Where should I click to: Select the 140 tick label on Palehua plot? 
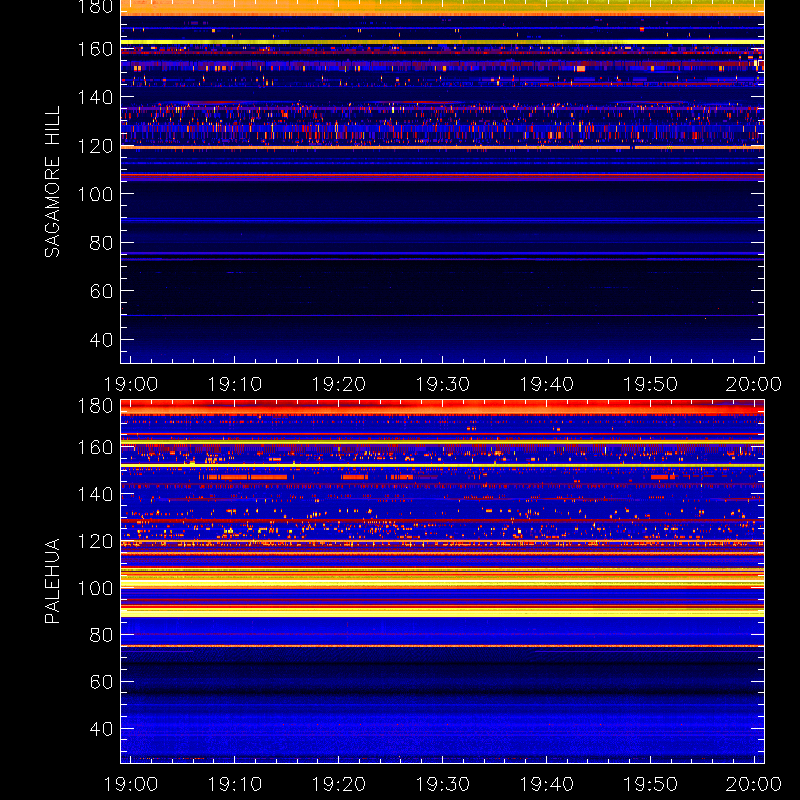coord(95,494)
